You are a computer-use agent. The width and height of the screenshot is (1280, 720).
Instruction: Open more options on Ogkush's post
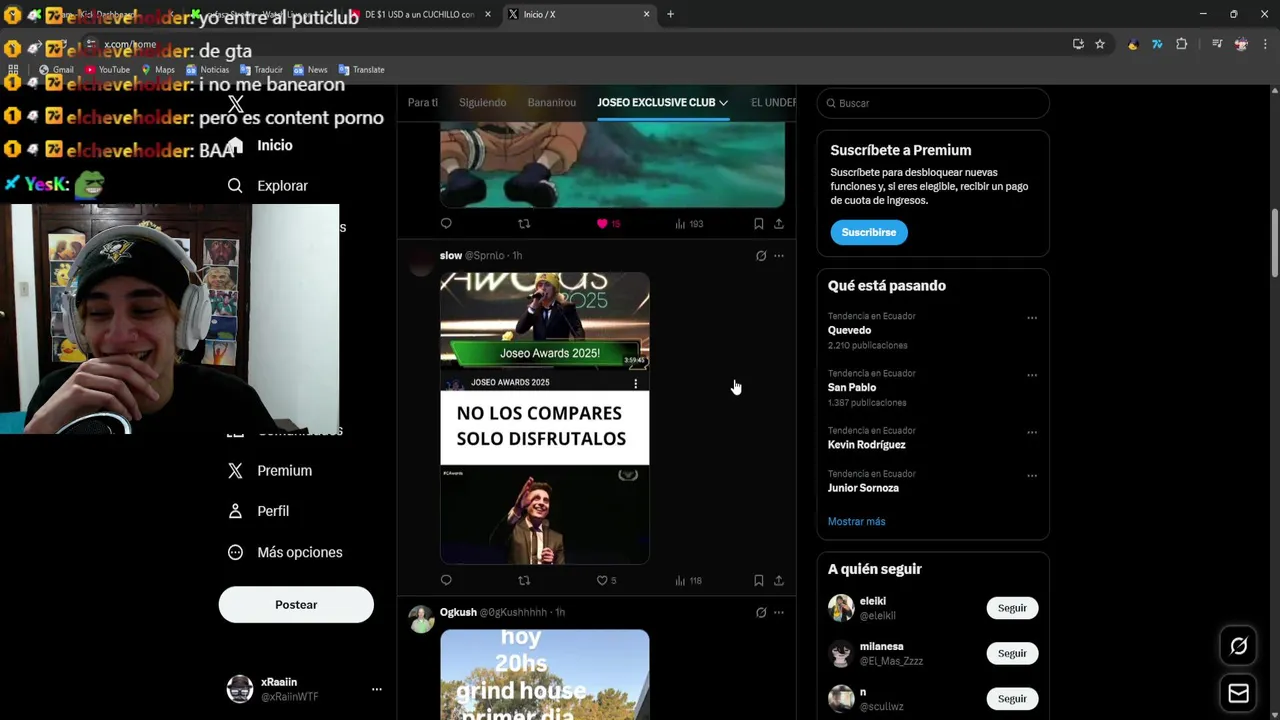779,612
